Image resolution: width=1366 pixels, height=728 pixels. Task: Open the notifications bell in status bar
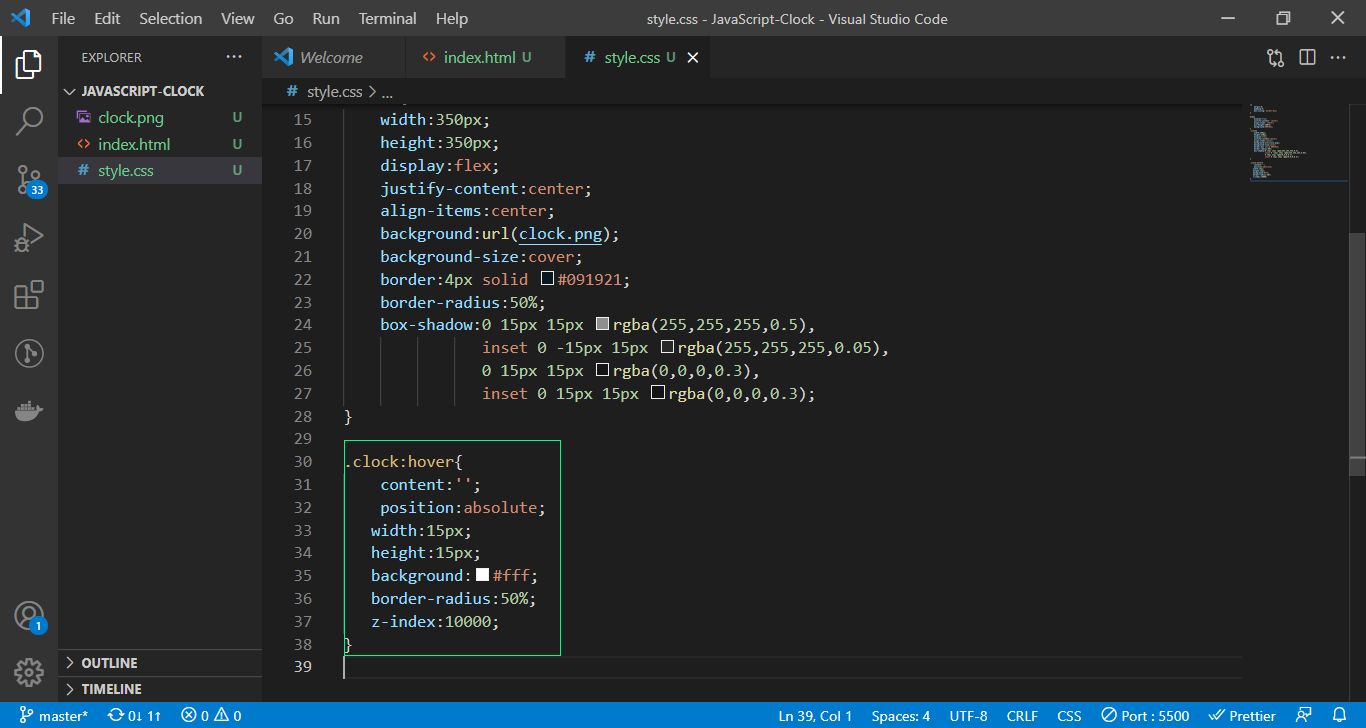tap(1340, 715)
